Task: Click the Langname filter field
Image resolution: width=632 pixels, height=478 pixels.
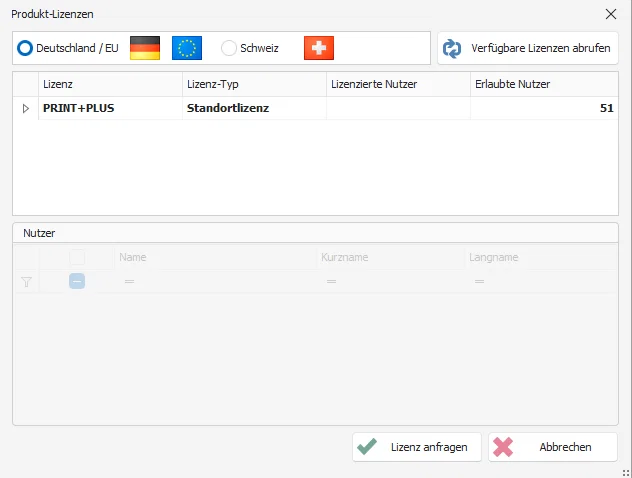Action: [x=541, y=281]
